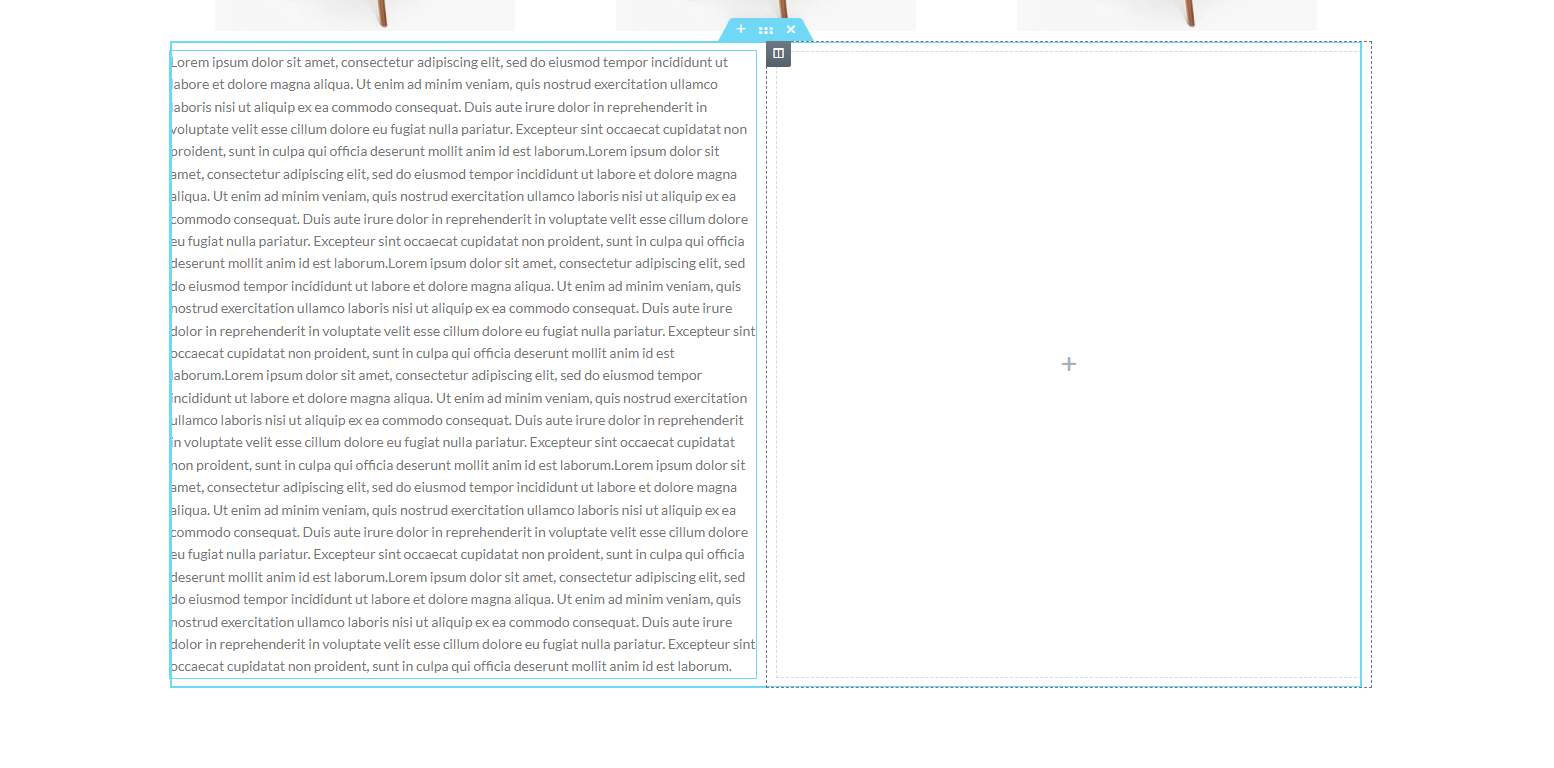
Task: Click the section drag handle with dots
Action: coord(766,30)
